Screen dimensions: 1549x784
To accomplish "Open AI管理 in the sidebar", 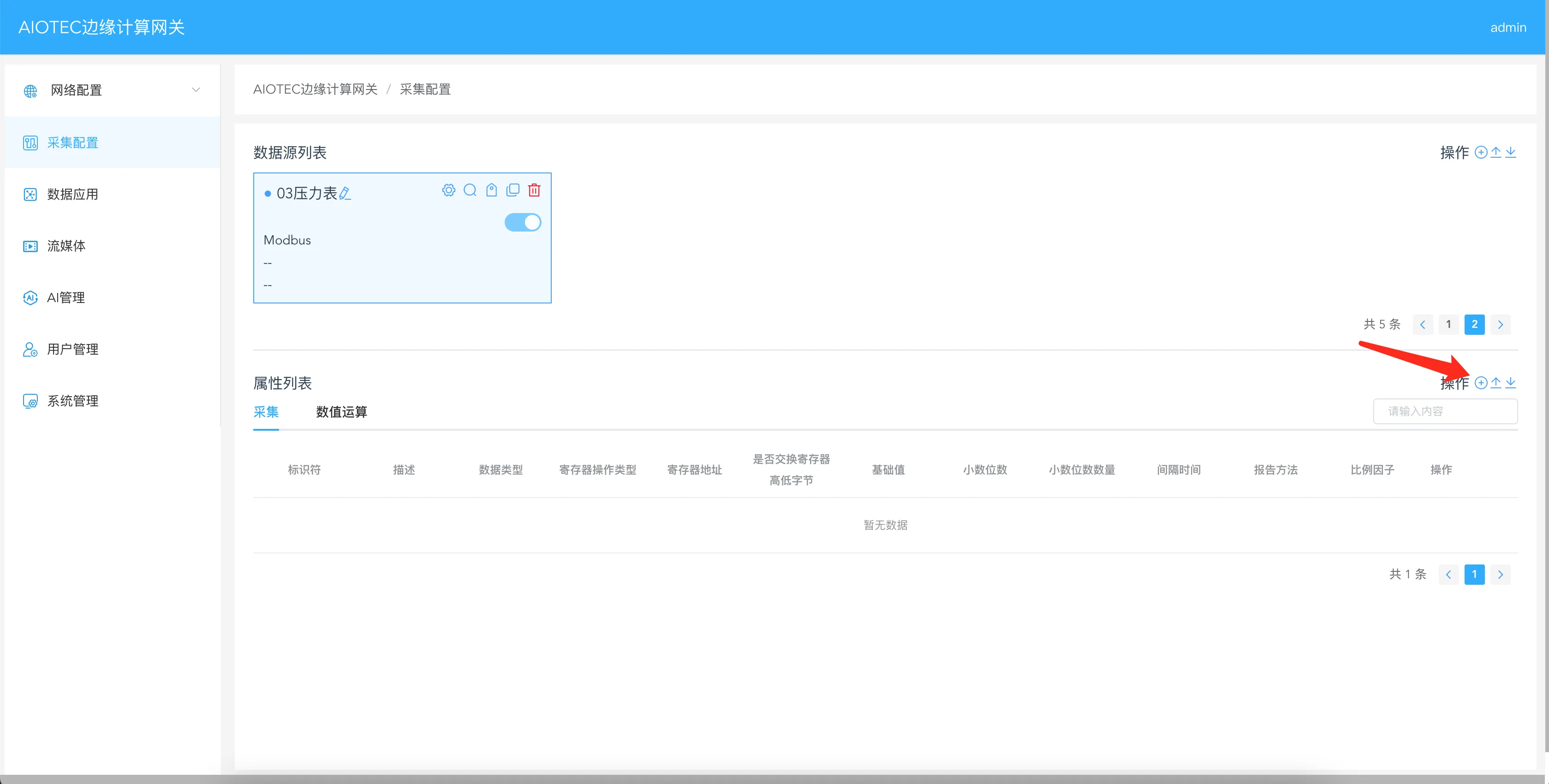I will pos(66,297).
